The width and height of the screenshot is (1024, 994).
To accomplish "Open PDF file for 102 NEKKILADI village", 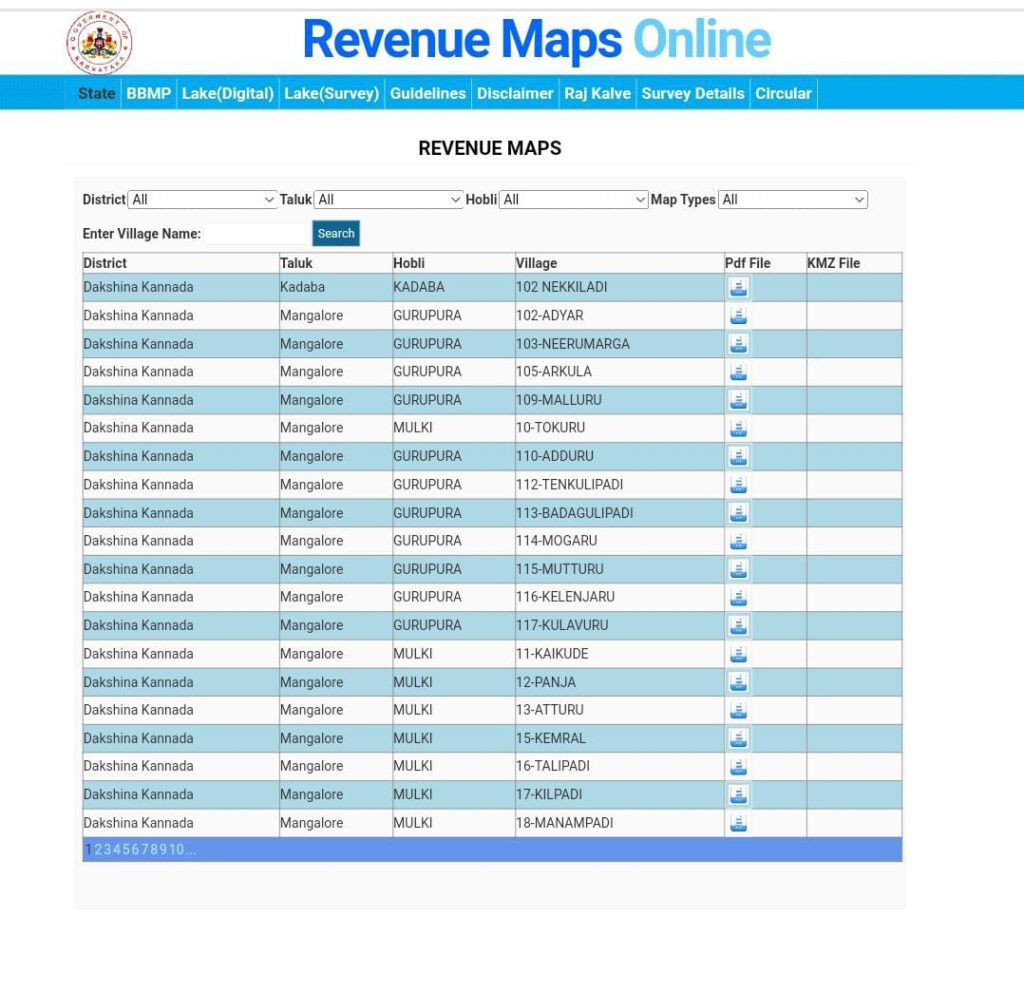I will (x=738, y=288).
